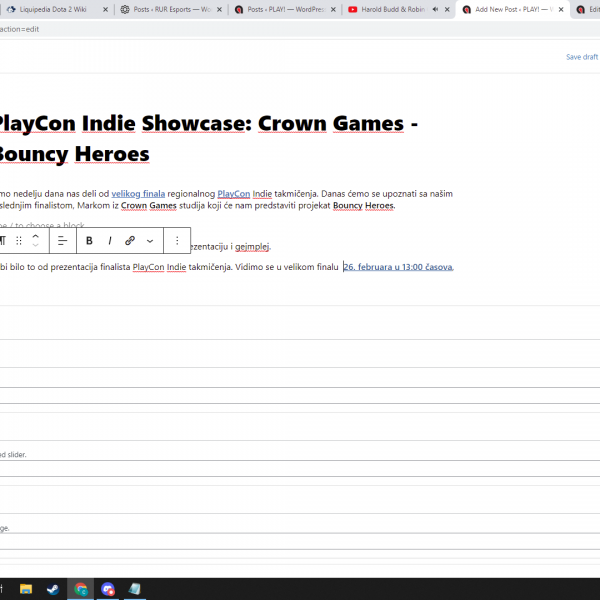Toggle bold formatting in block toolbar
Screen dimensions: 600x600
pyautogui.click(x=89, y=240)
